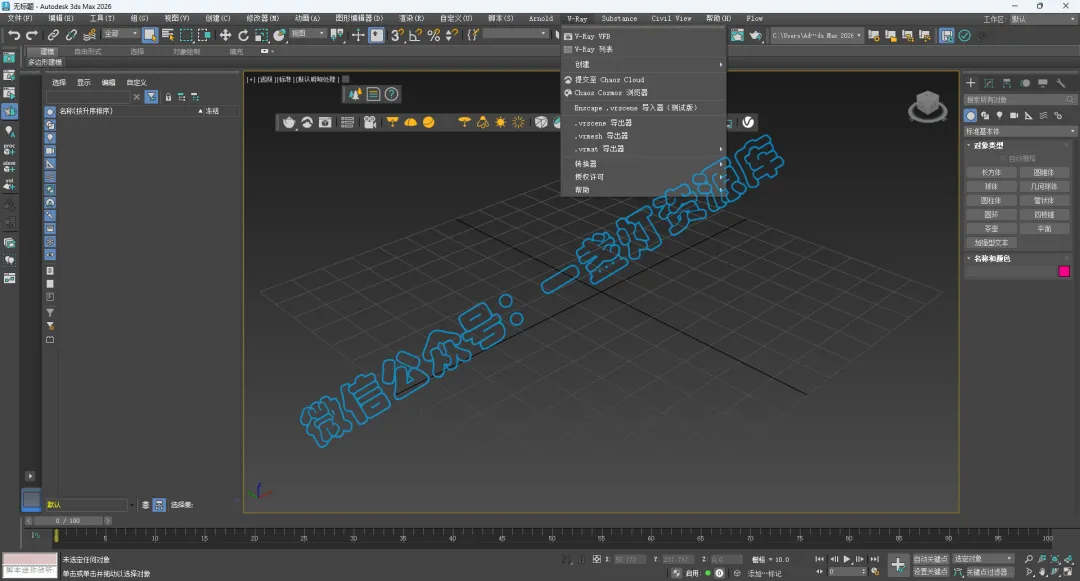This screenshot has width=1080, height=581.
Task: Click the V-Ray logo icon in floating toolbar
Action: (748, 123)
